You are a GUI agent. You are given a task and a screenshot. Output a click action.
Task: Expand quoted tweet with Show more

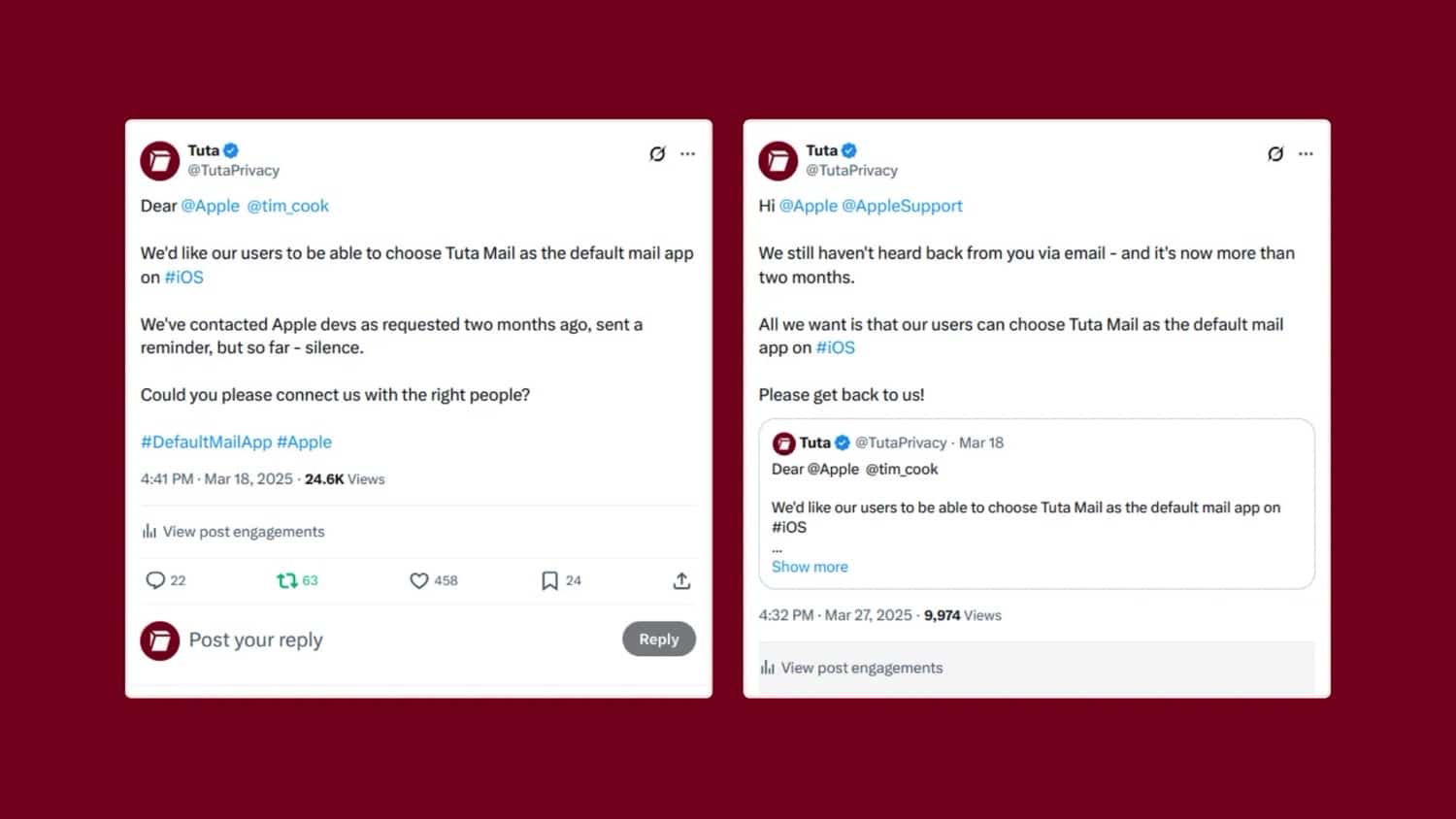pos(810,567)
